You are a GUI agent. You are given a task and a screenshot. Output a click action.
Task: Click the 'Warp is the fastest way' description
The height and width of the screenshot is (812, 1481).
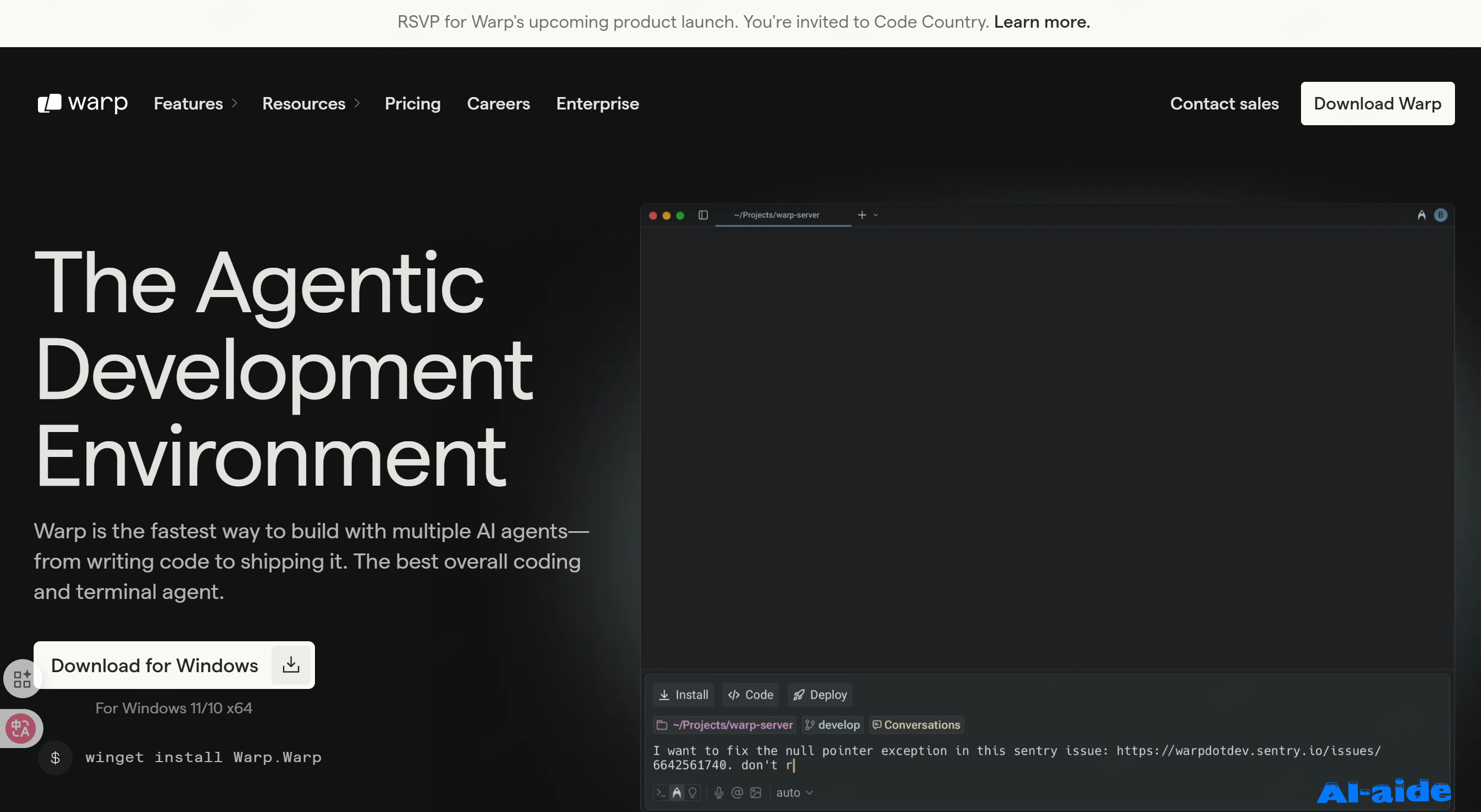point(311,561)
